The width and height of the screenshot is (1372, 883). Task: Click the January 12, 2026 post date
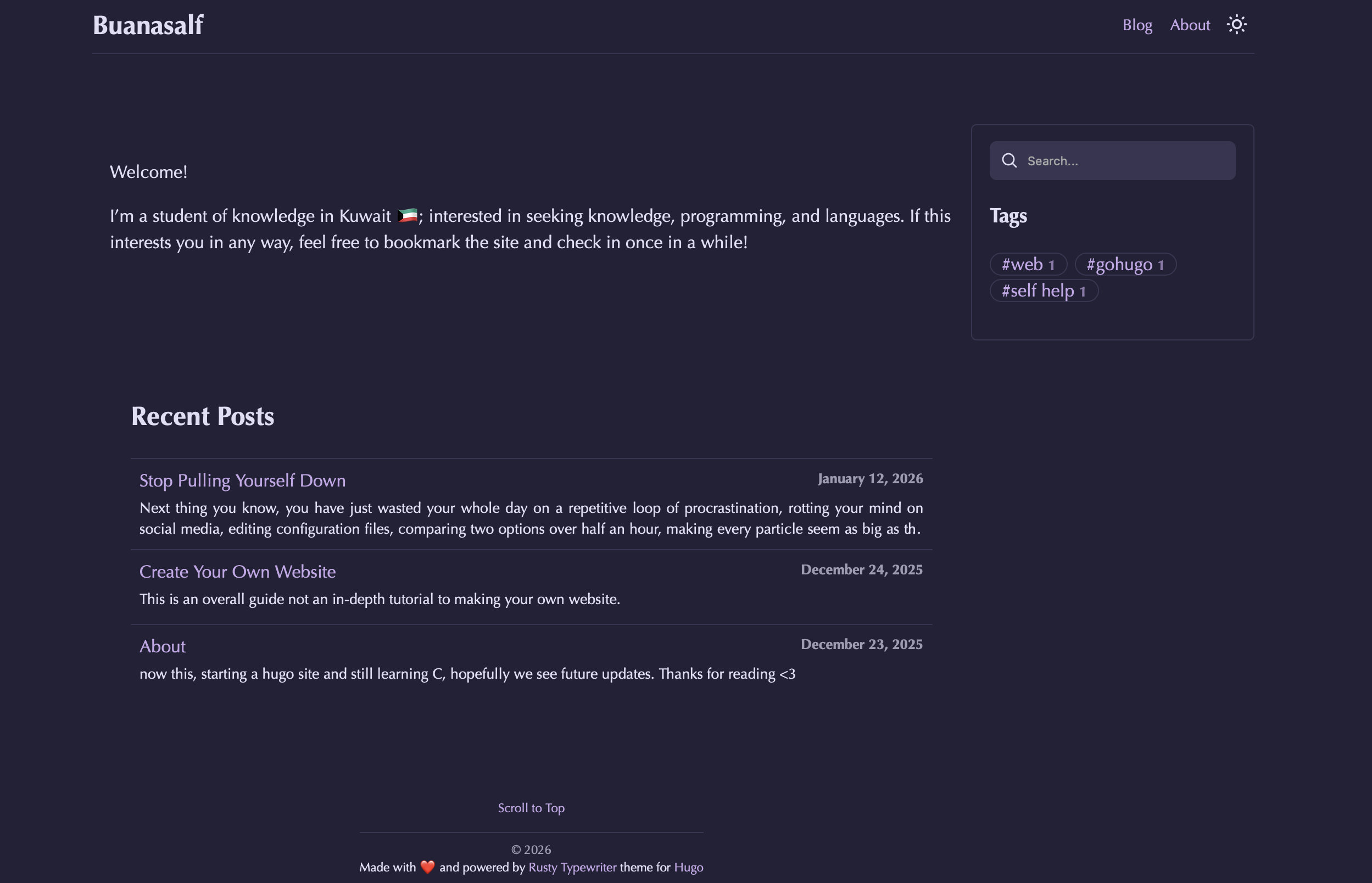pyautogui.click(x=870, y=479)
